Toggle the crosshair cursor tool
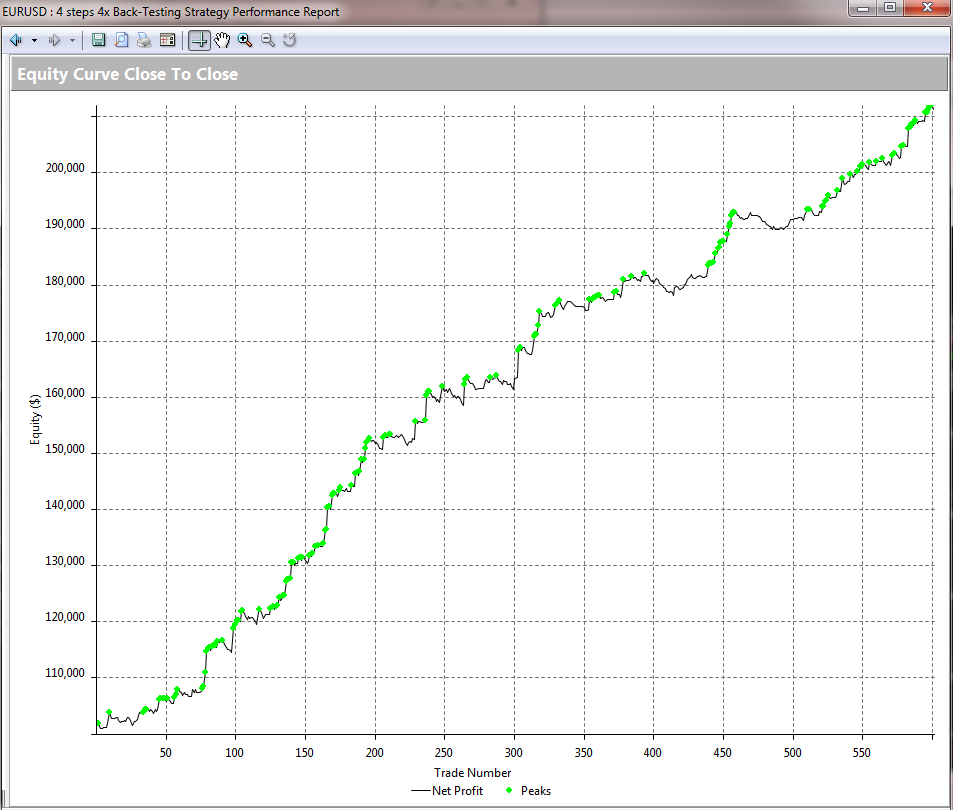The image size is (953, 810). [x=199, y=40]
